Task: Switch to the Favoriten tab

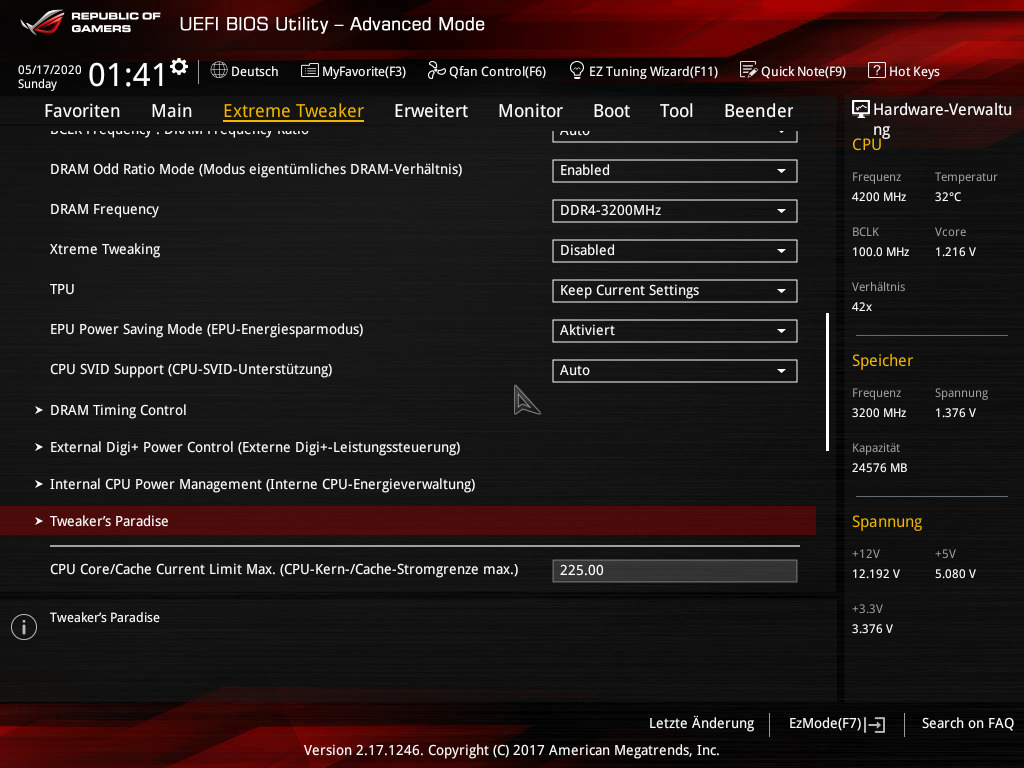Action: 82,111
